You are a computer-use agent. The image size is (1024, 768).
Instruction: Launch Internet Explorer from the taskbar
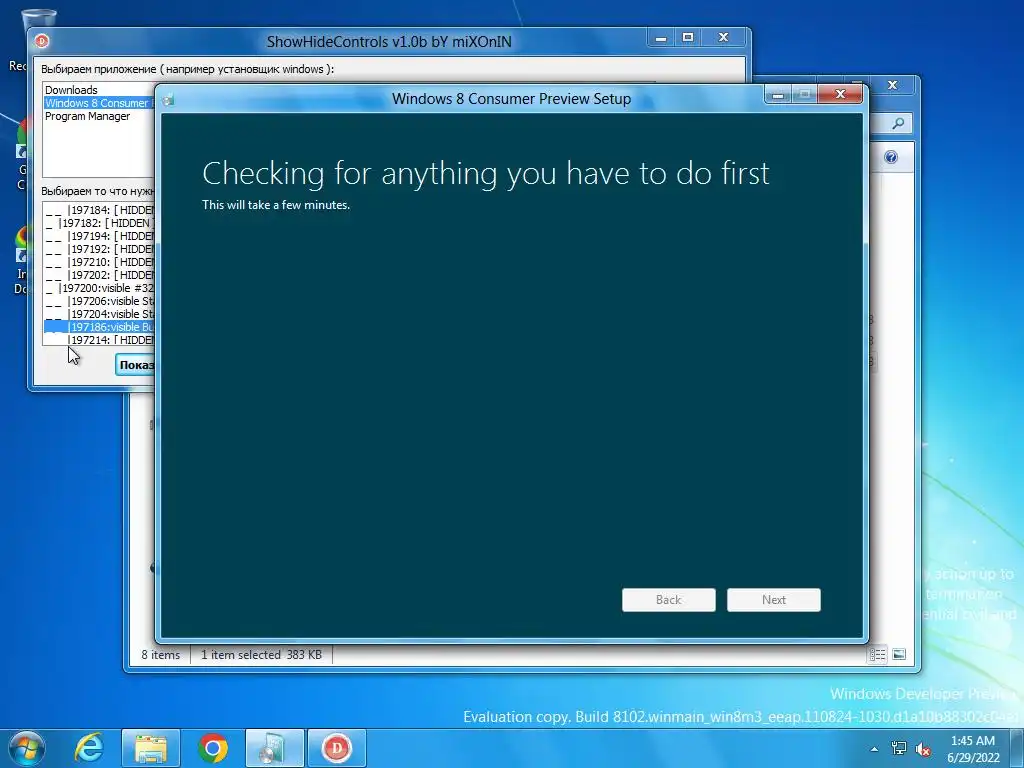tap(89, 748)
